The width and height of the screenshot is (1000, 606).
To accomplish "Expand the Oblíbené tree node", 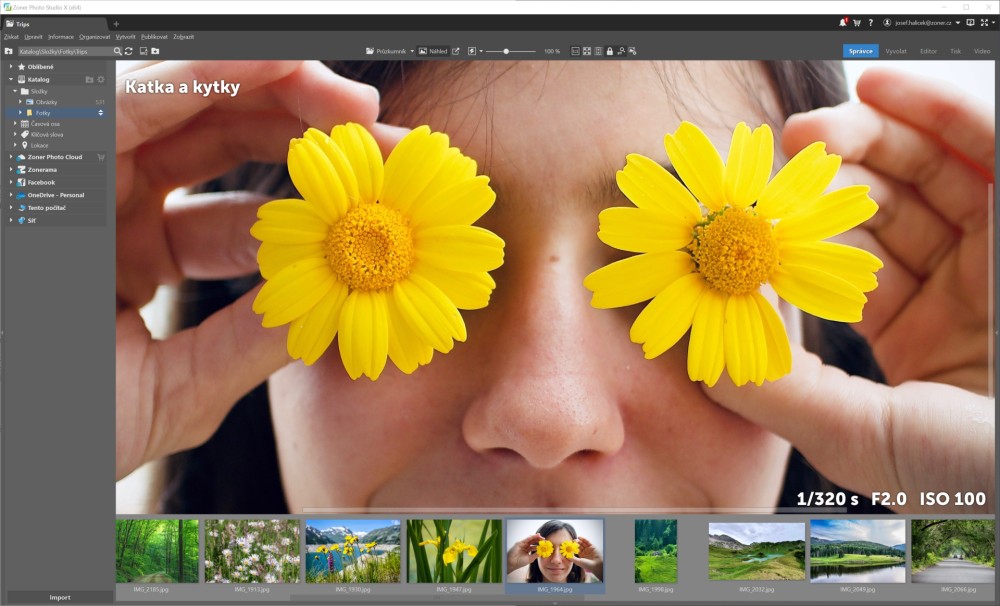I will pos(11,67).
